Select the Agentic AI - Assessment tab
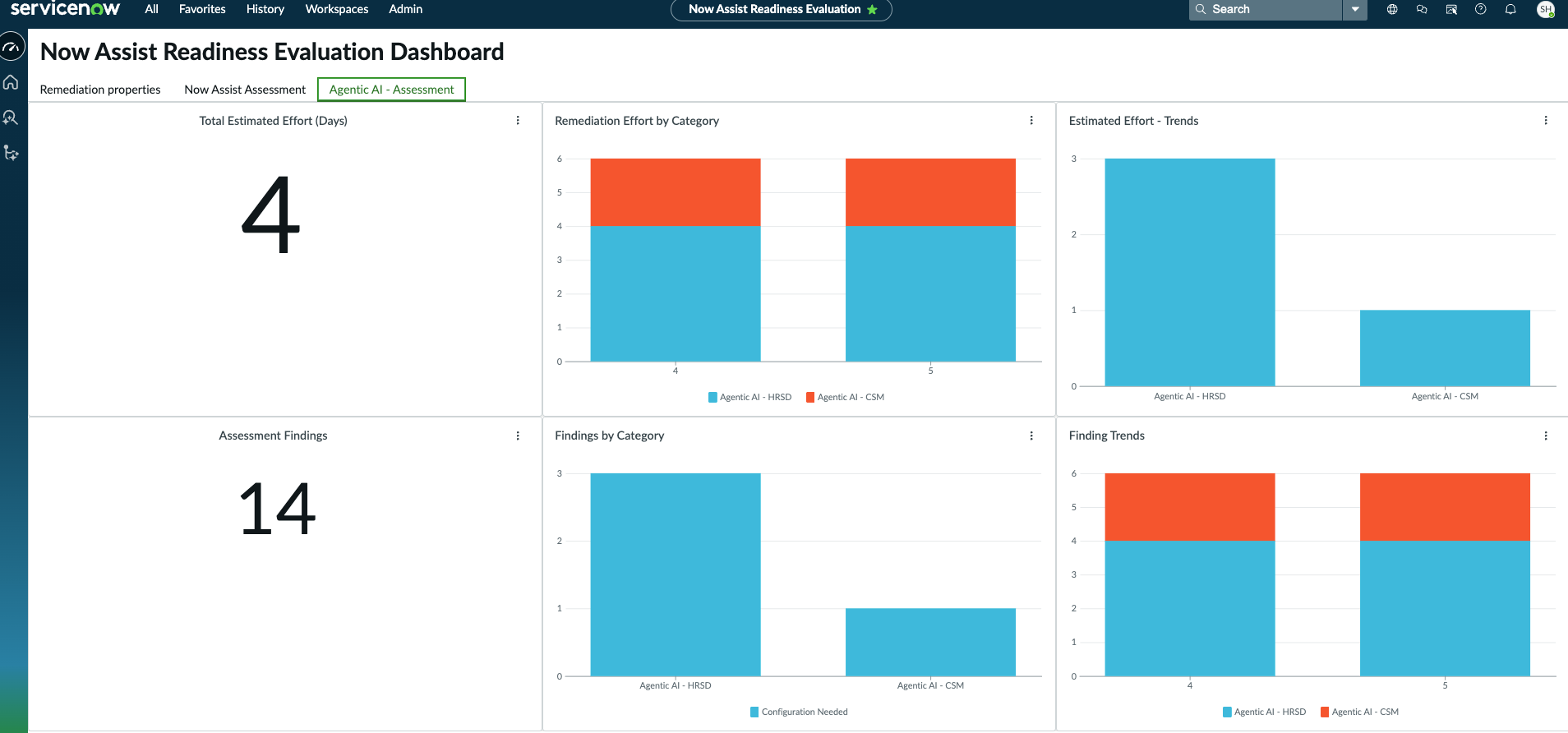This screenshot has height=733, width=1568. pyautogui.click(x=391, y=90)
